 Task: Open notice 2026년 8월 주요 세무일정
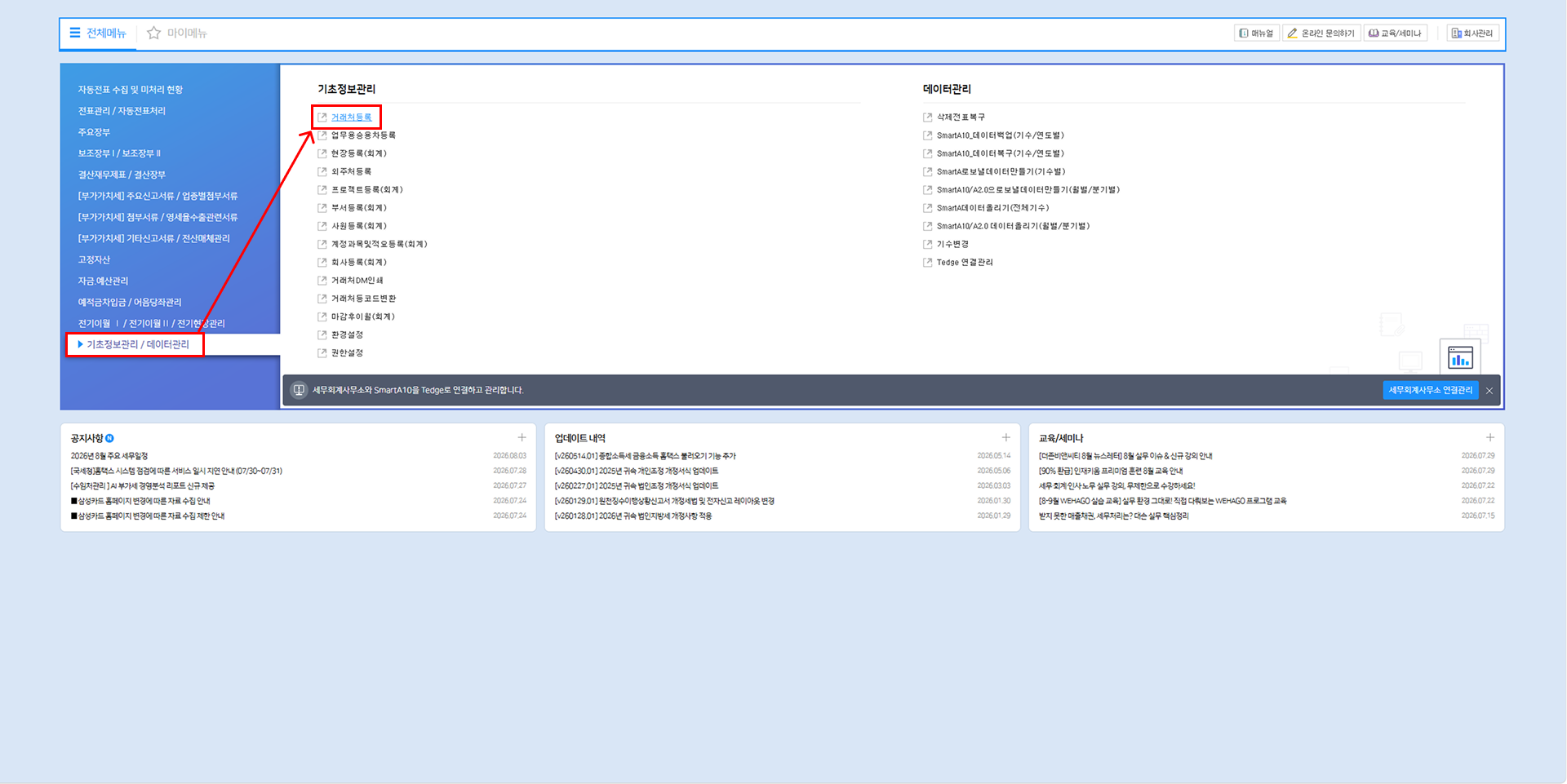(x=109, y=456)
